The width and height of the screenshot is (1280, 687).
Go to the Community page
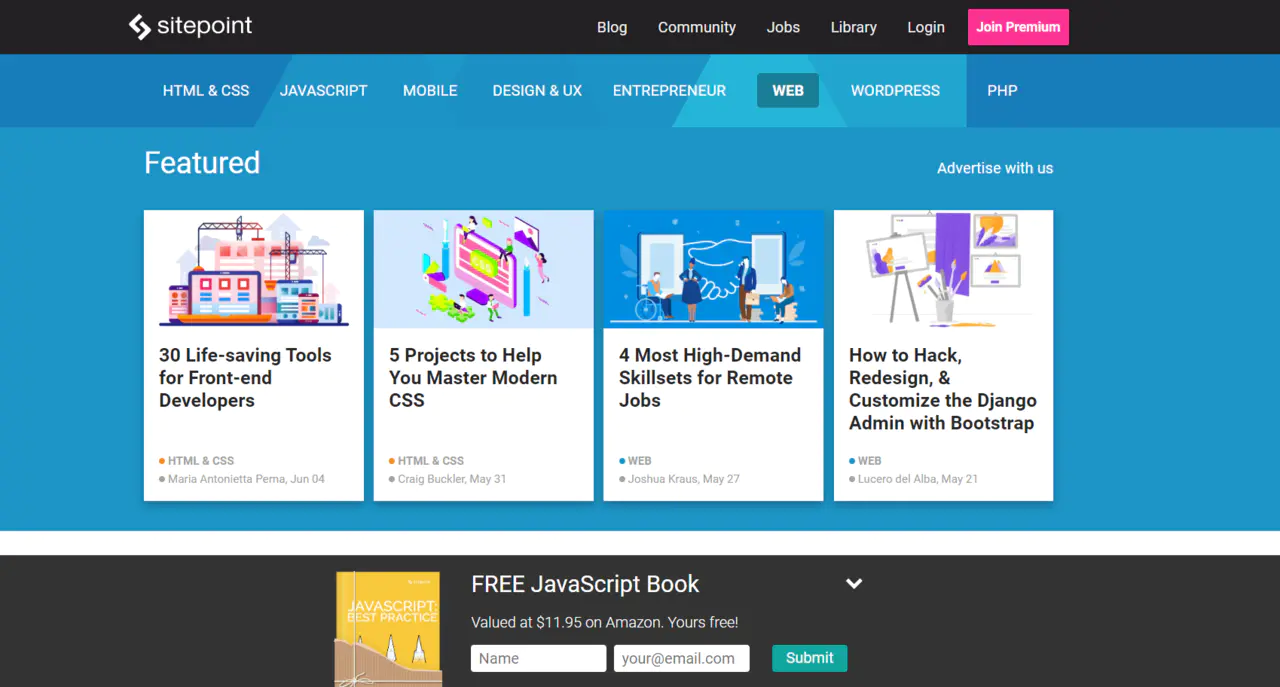[x=697, y=27]
